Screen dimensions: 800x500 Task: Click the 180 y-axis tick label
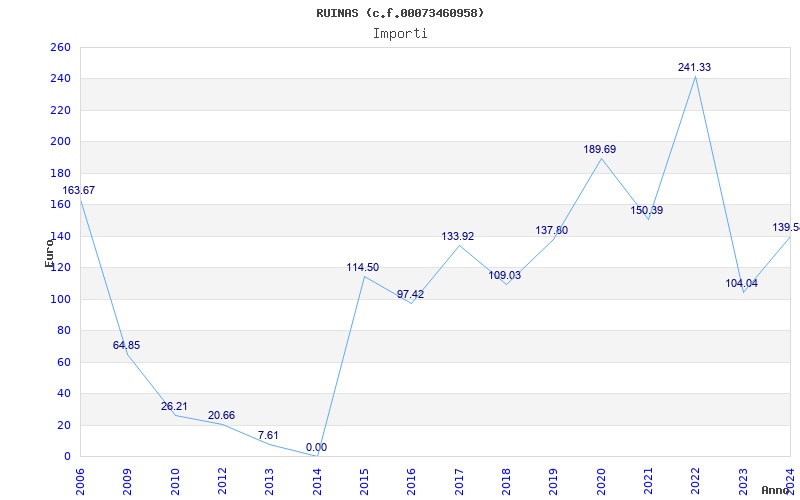(60, 173)
